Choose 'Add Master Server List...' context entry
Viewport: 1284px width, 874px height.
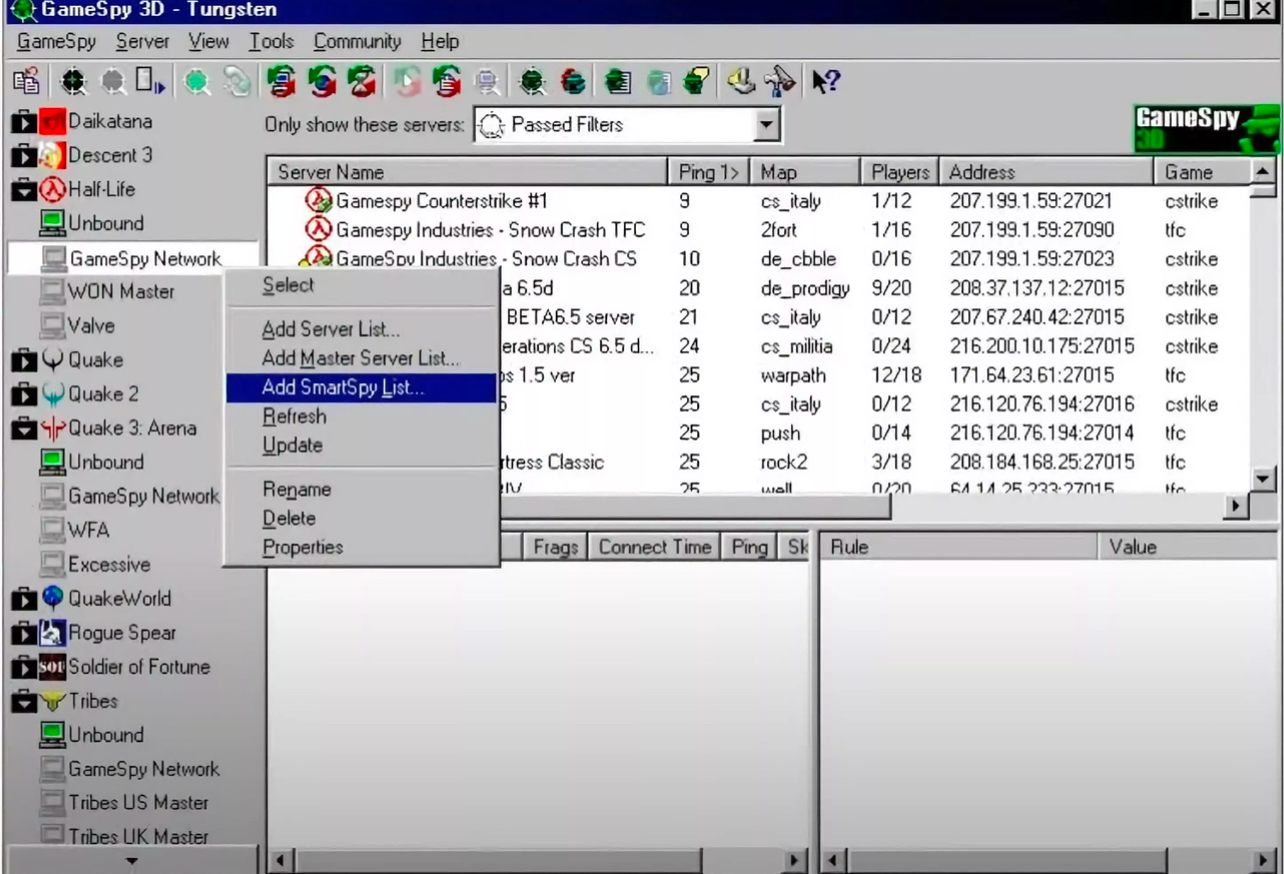361,358
